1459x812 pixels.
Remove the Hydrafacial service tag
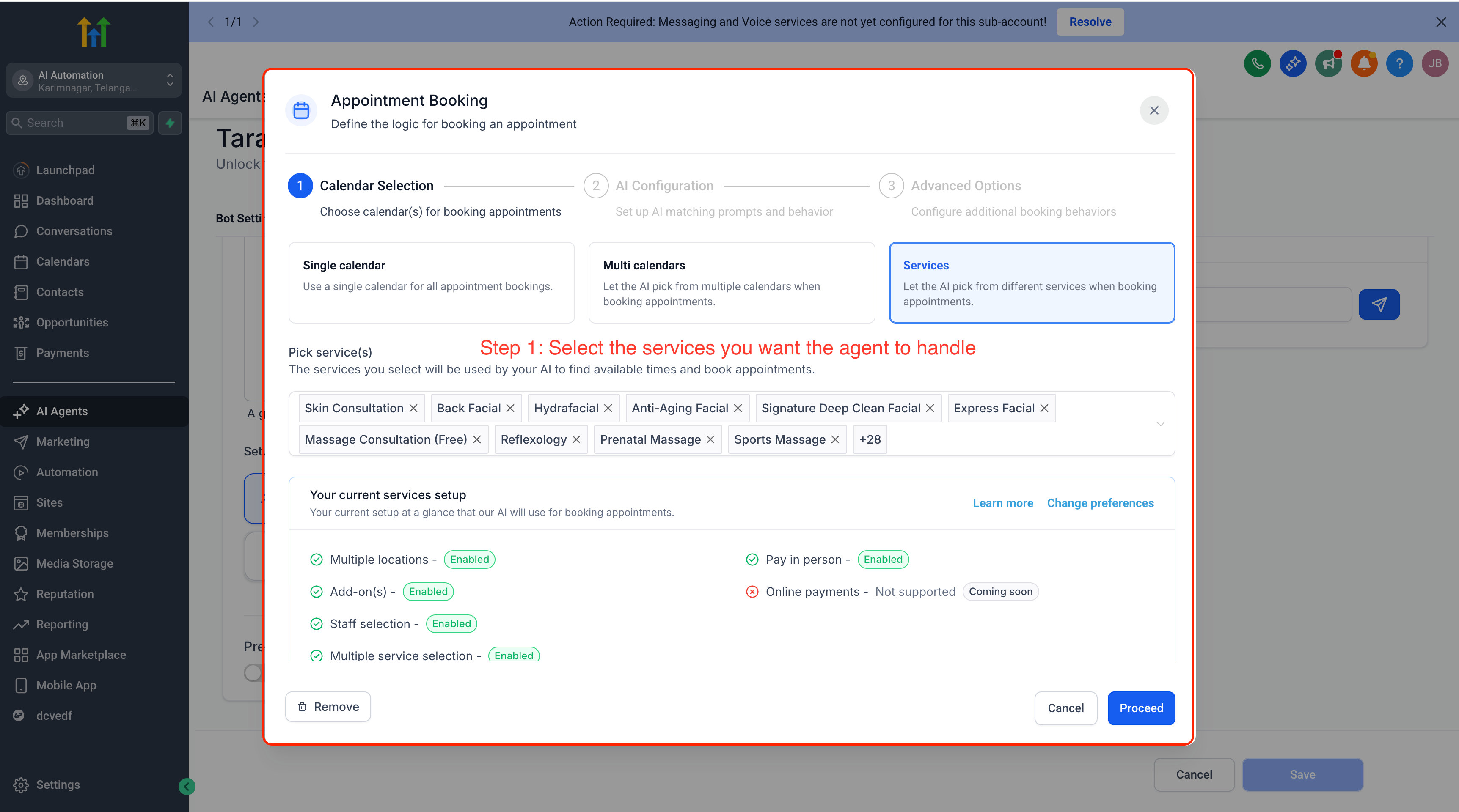click(608, 408)
